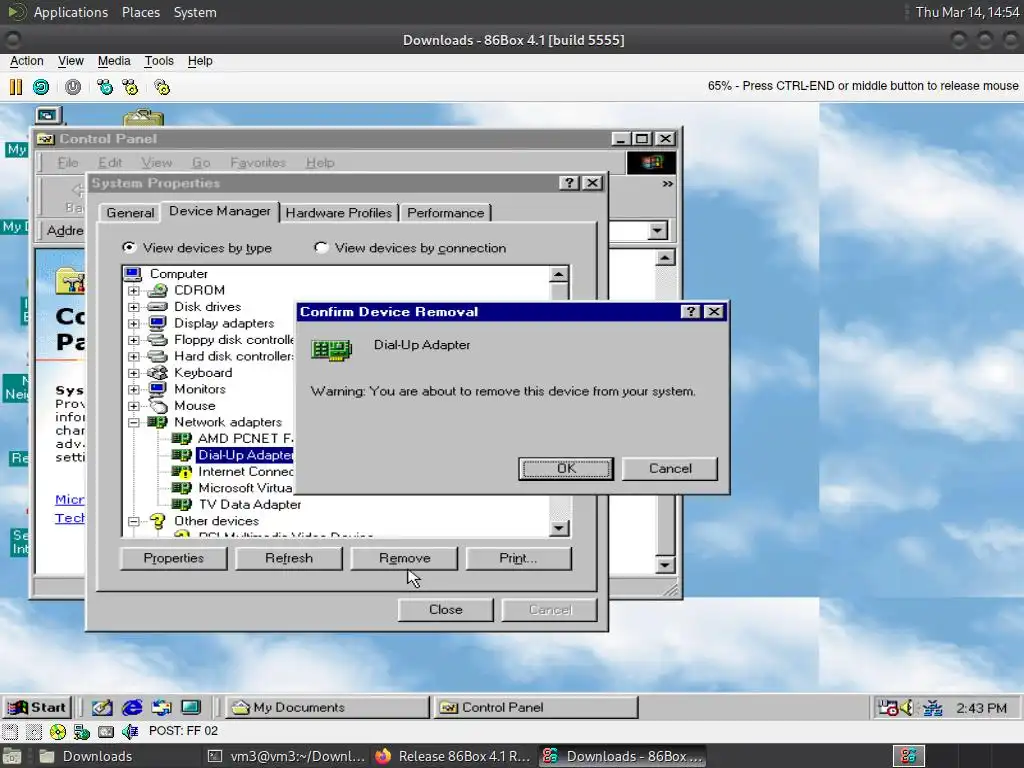Viewport: 1024px width, 768px height.
Task: Click the ACPI shutdown power icon
Action: click(x=72, y=87)
